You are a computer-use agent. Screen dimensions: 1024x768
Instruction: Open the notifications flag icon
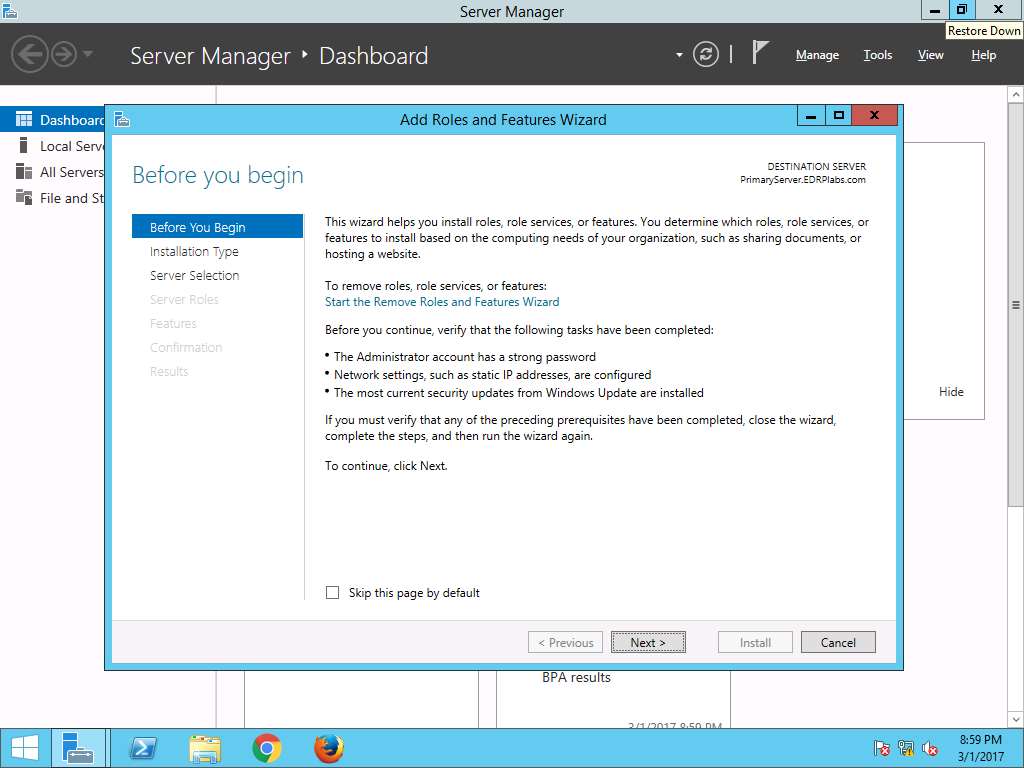pos(760,52)
